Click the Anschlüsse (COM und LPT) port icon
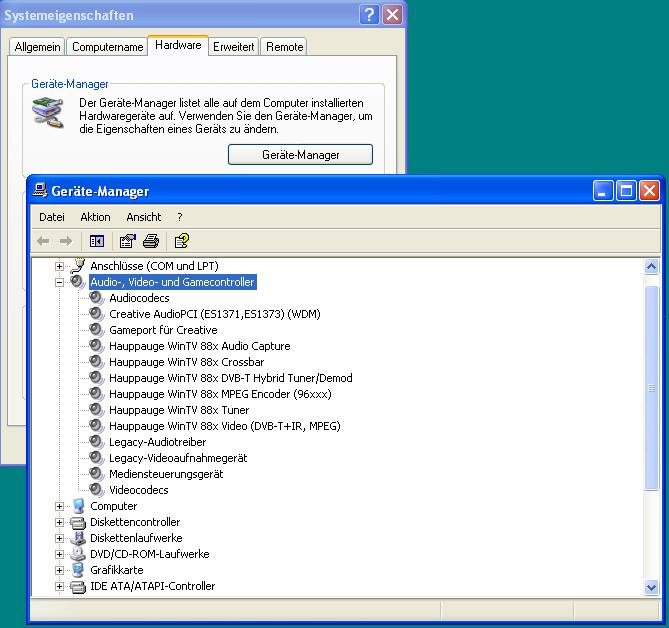This screenshot has height=628, width=669. coord(78,265)
